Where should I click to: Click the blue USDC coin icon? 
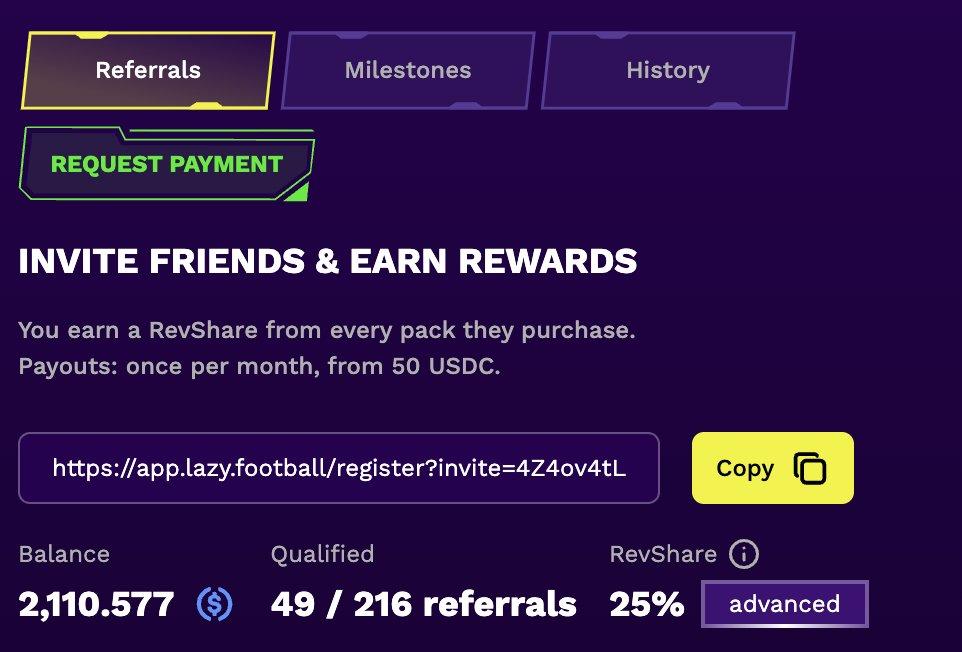point(215,603)
